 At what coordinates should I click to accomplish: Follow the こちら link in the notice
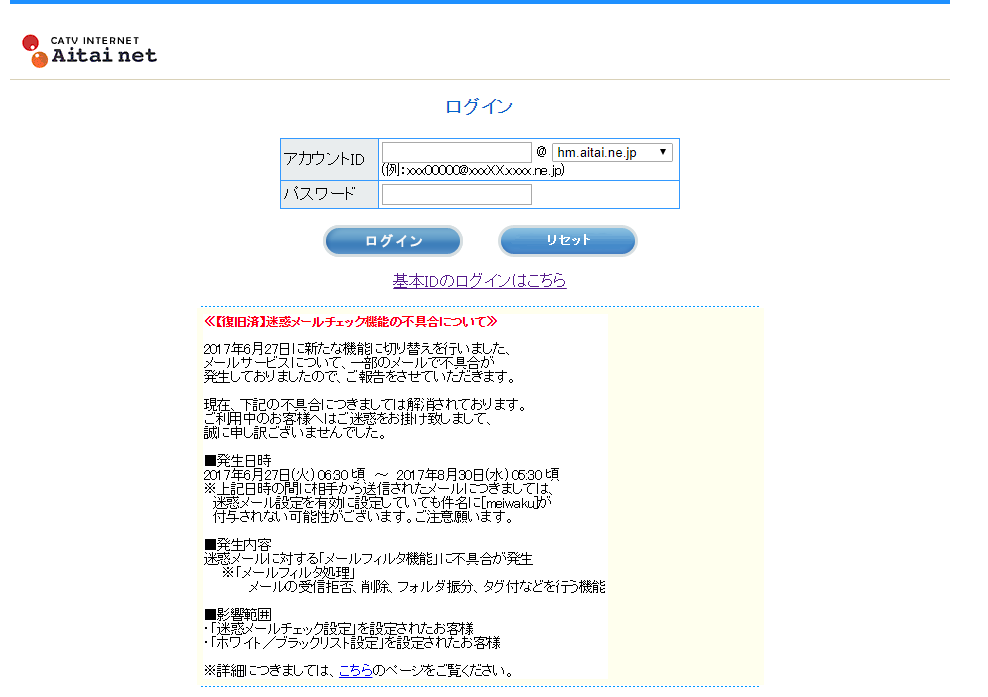(355, 670)
